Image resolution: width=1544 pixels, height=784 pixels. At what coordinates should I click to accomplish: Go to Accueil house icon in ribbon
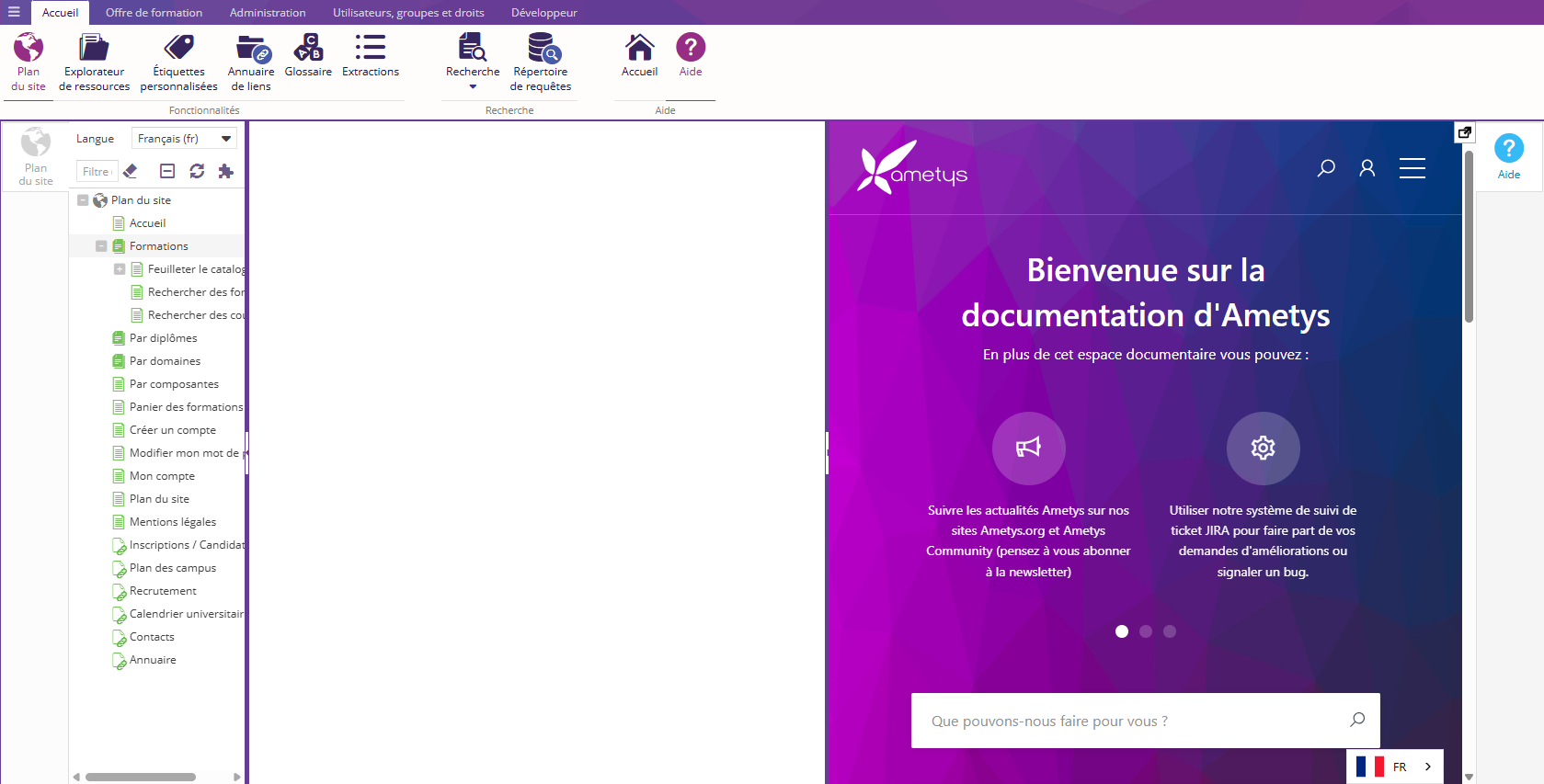click(x=639, y=55)
